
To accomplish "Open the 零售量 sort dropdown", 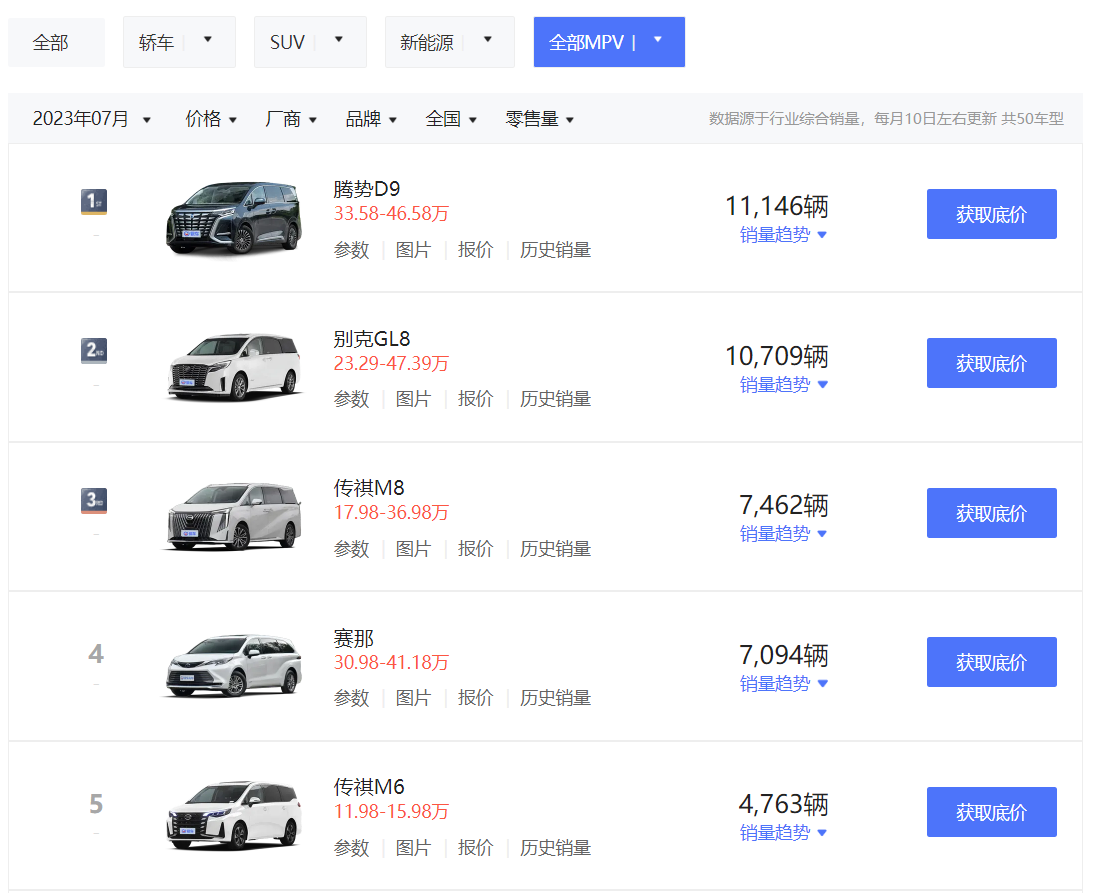I will tap(540, 118).
